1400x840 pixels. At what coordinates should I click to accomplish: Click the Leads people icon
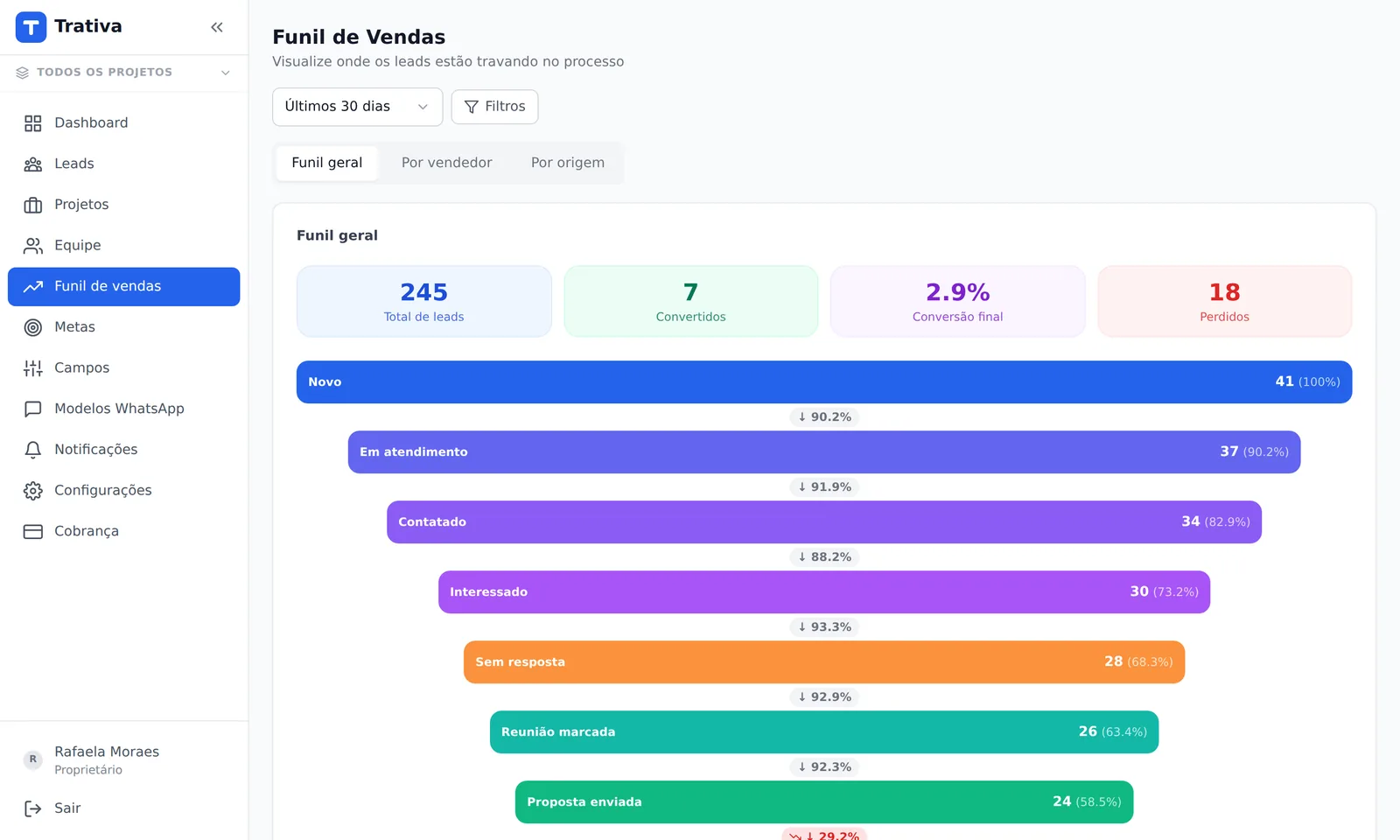pos(33,164)
